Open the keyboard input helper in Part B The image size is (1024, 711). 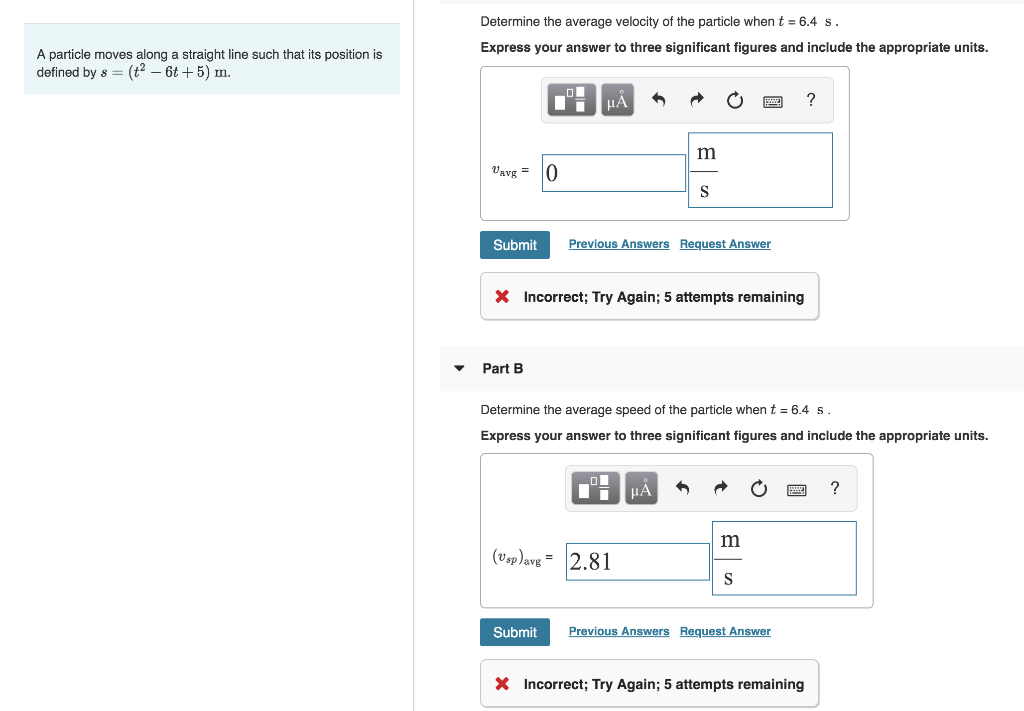796,488
